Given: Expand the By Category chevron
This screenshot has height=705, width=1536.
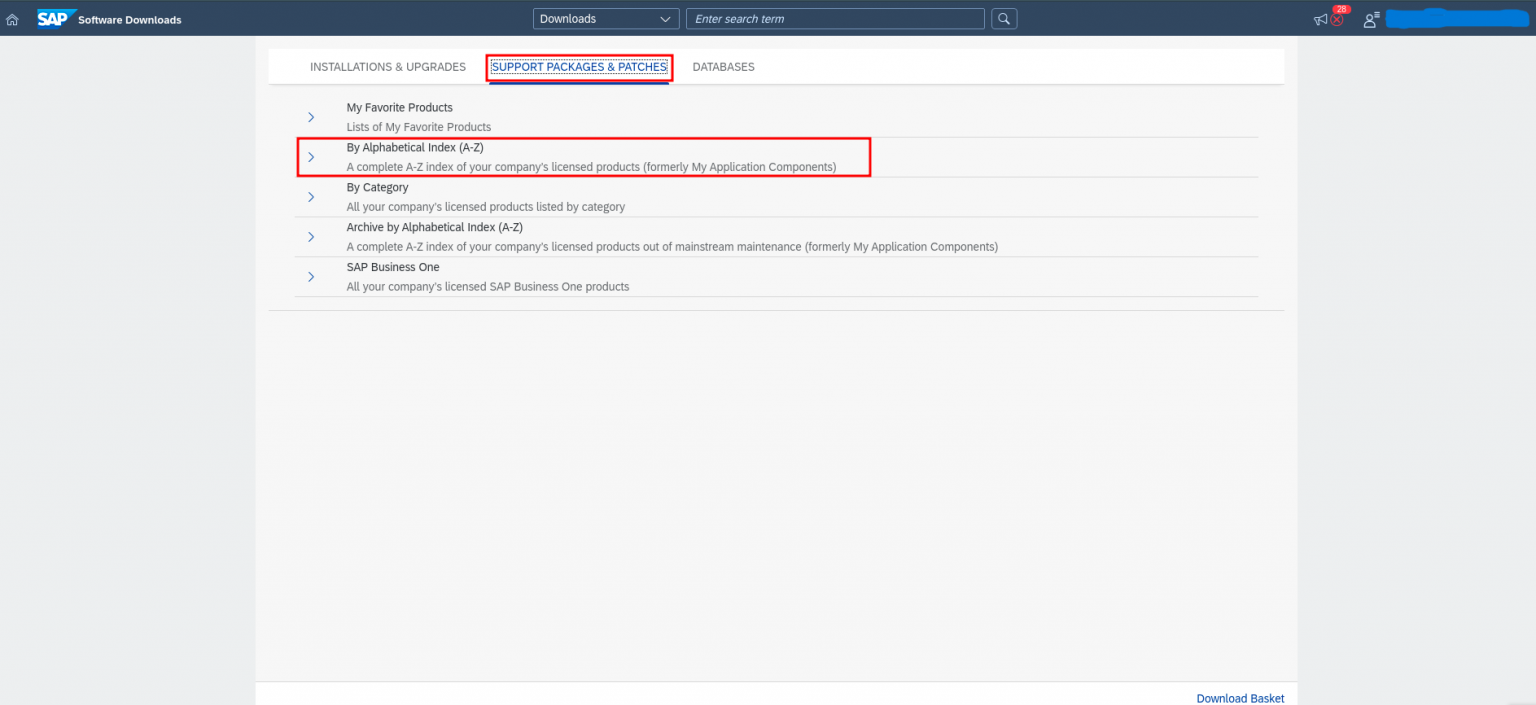Looking at the screenshot, I should click(x=311, y=197).
